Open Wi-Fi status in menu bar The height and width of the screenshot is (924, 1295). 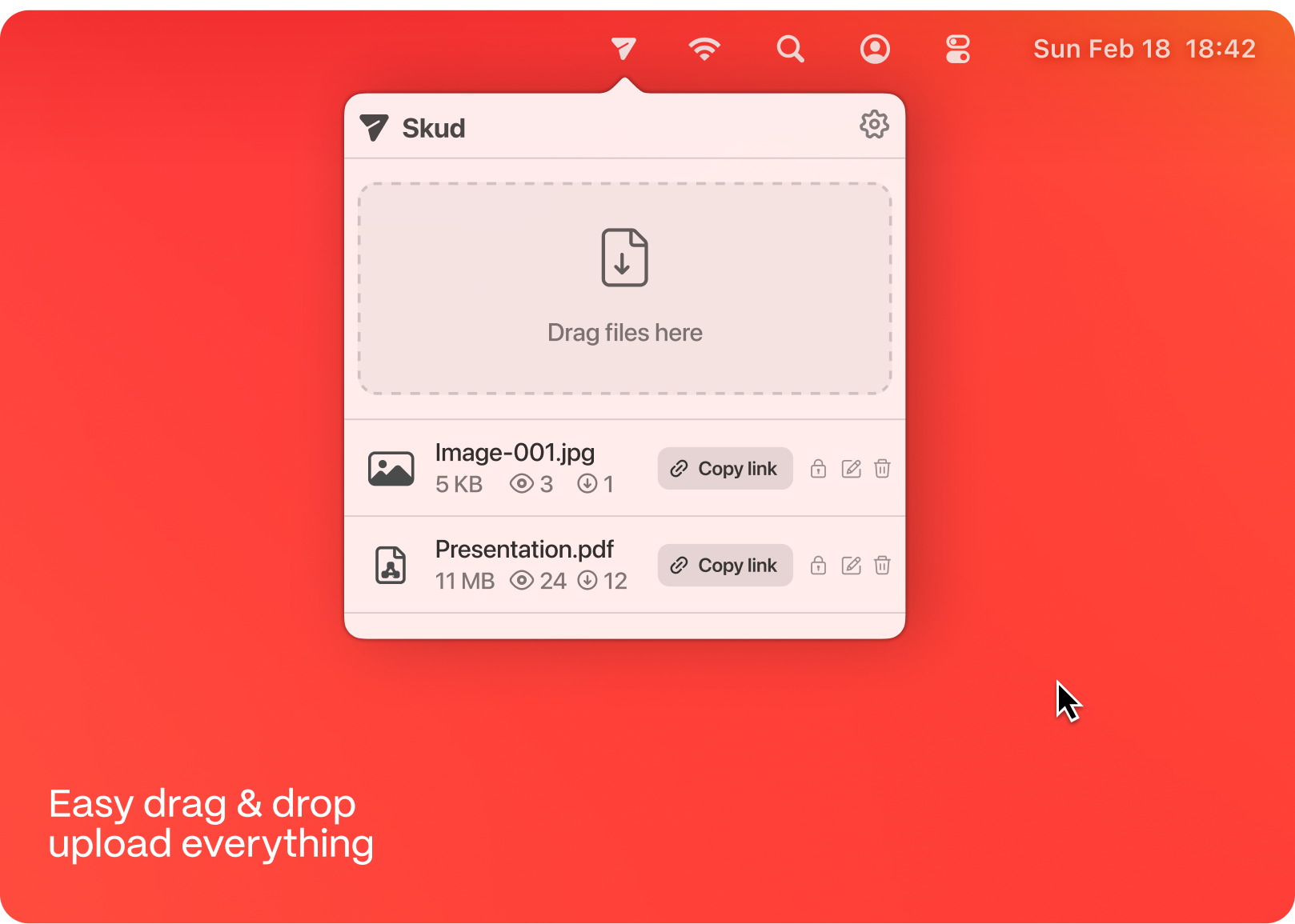click(x=704, y=49)
